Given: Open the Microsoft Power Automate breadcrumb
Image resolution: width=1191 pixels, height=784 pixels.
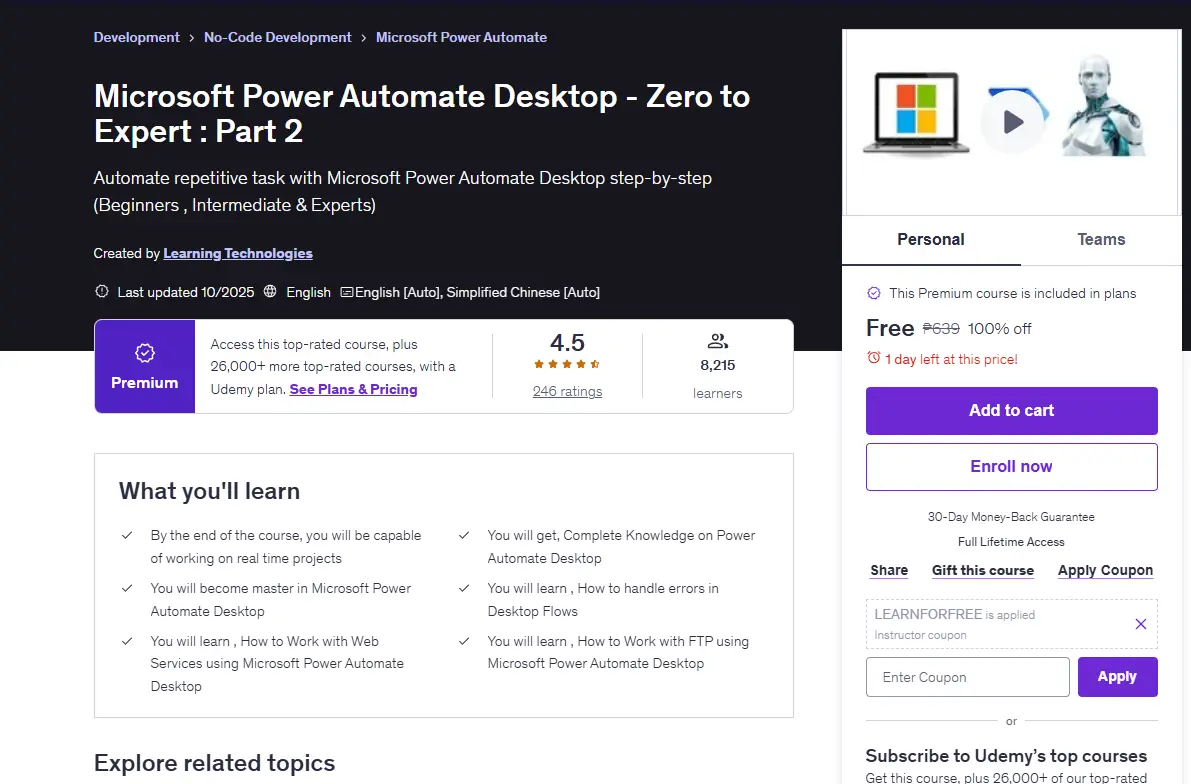Looking at the screenshot, I should point(461,37).
